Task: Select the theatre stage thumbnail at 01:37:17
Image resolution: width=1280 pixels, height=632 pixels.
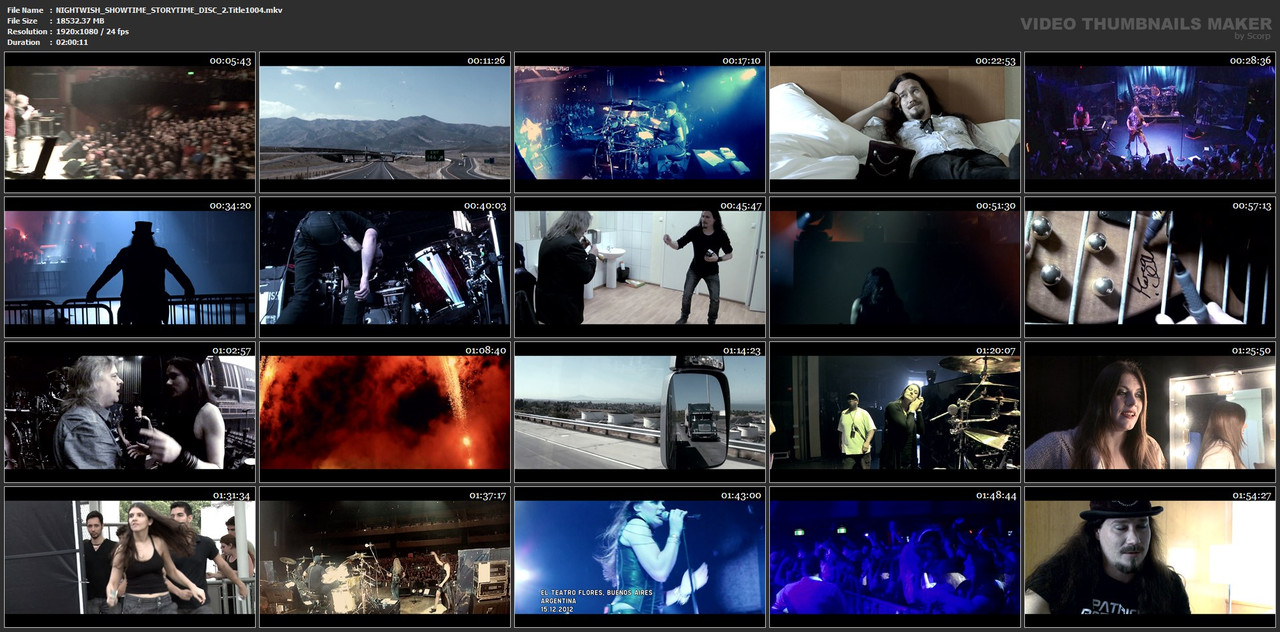Action: (x=385, y=557)
